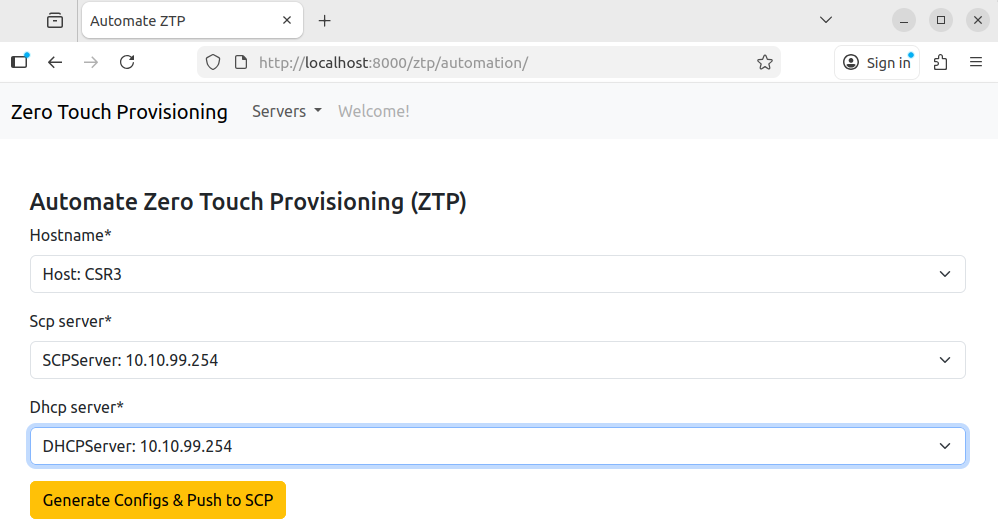Go back using the back arrow

coord(55,62)
